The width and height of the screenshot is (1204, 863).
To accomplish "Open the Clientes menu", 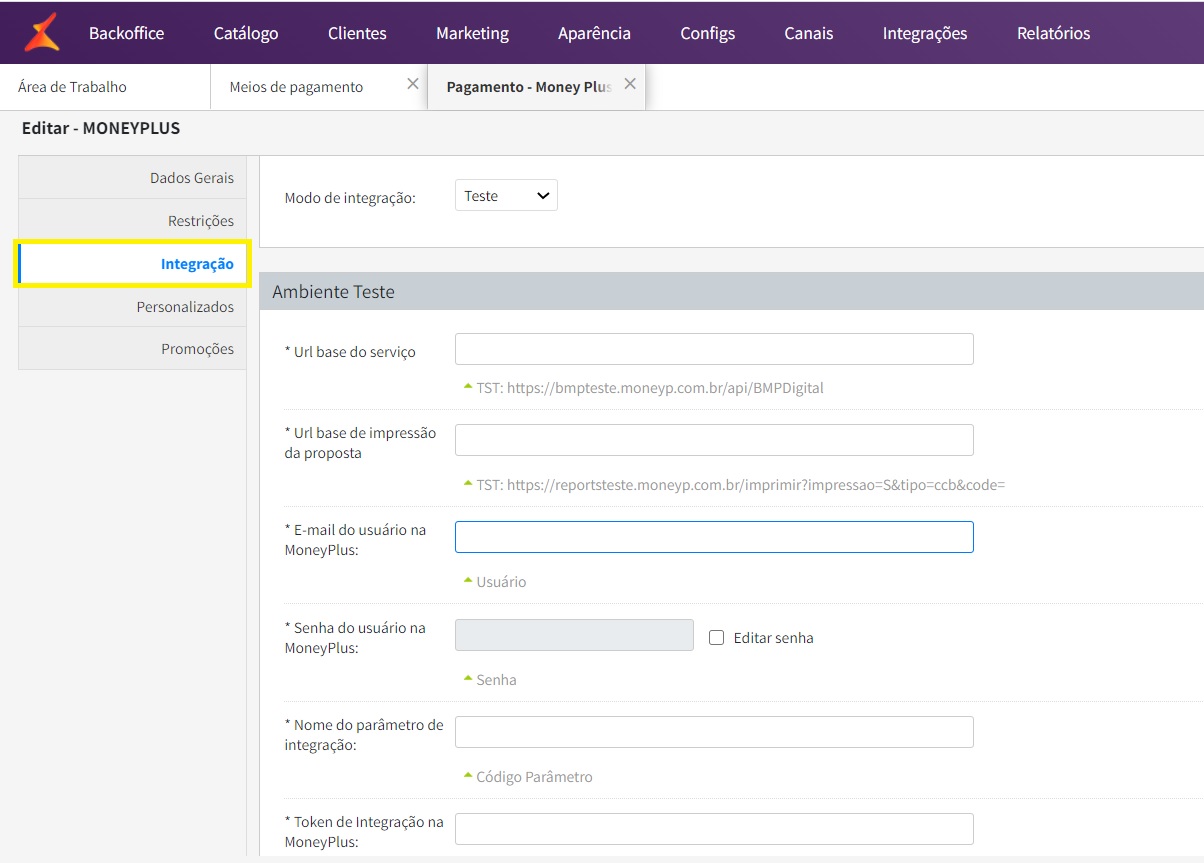I will pyautogui.click(x=357, y=33).
